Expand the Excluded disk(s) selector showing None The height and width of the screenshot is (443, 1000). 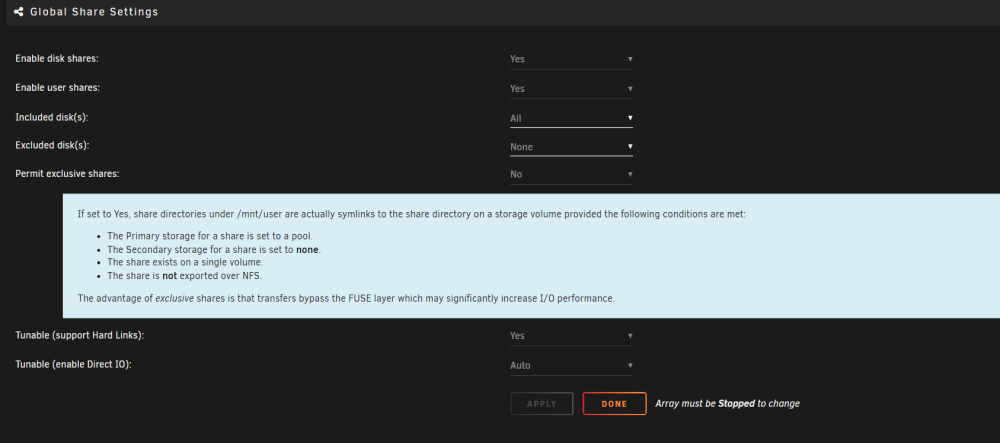571,147
